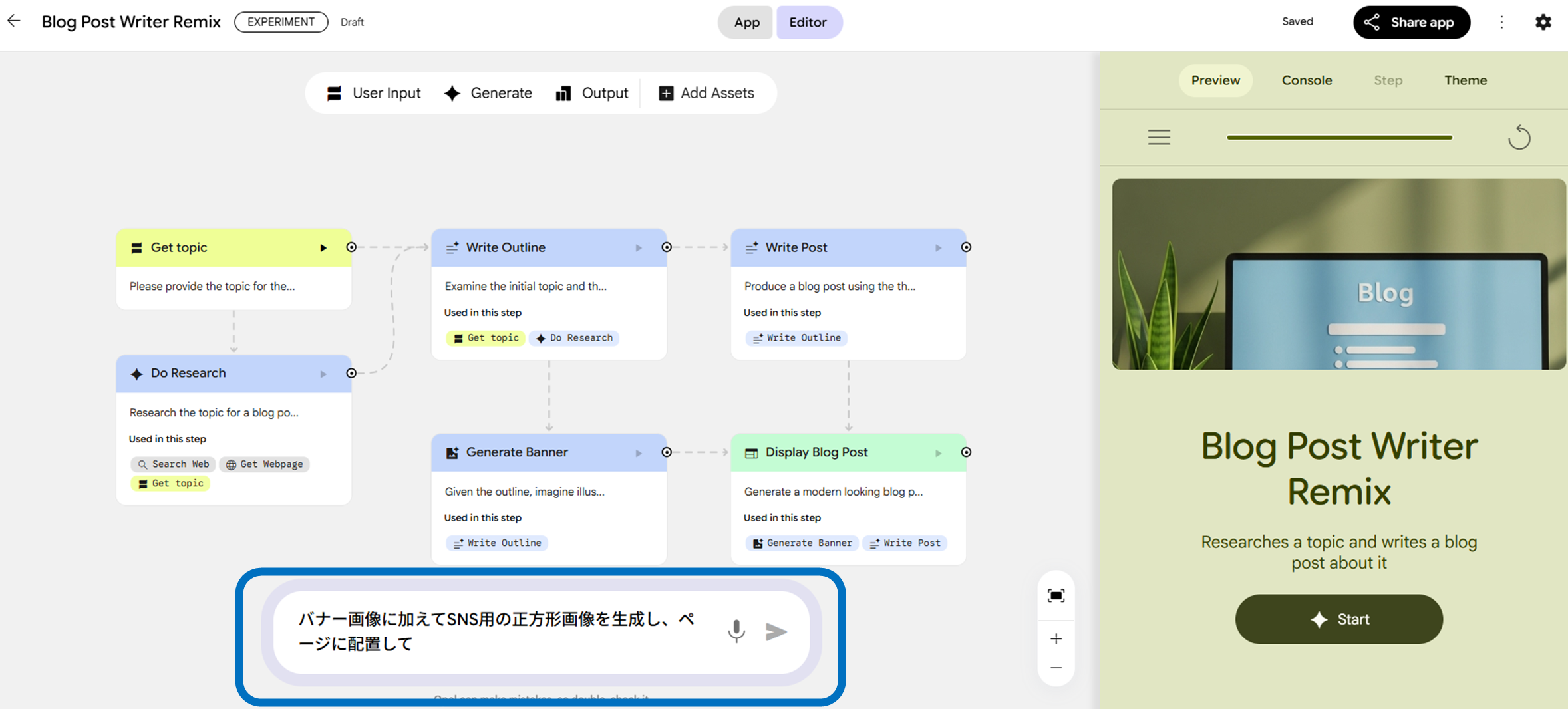
Task: Zoom in on the canvas
Action: click(x=1056, y=639)
